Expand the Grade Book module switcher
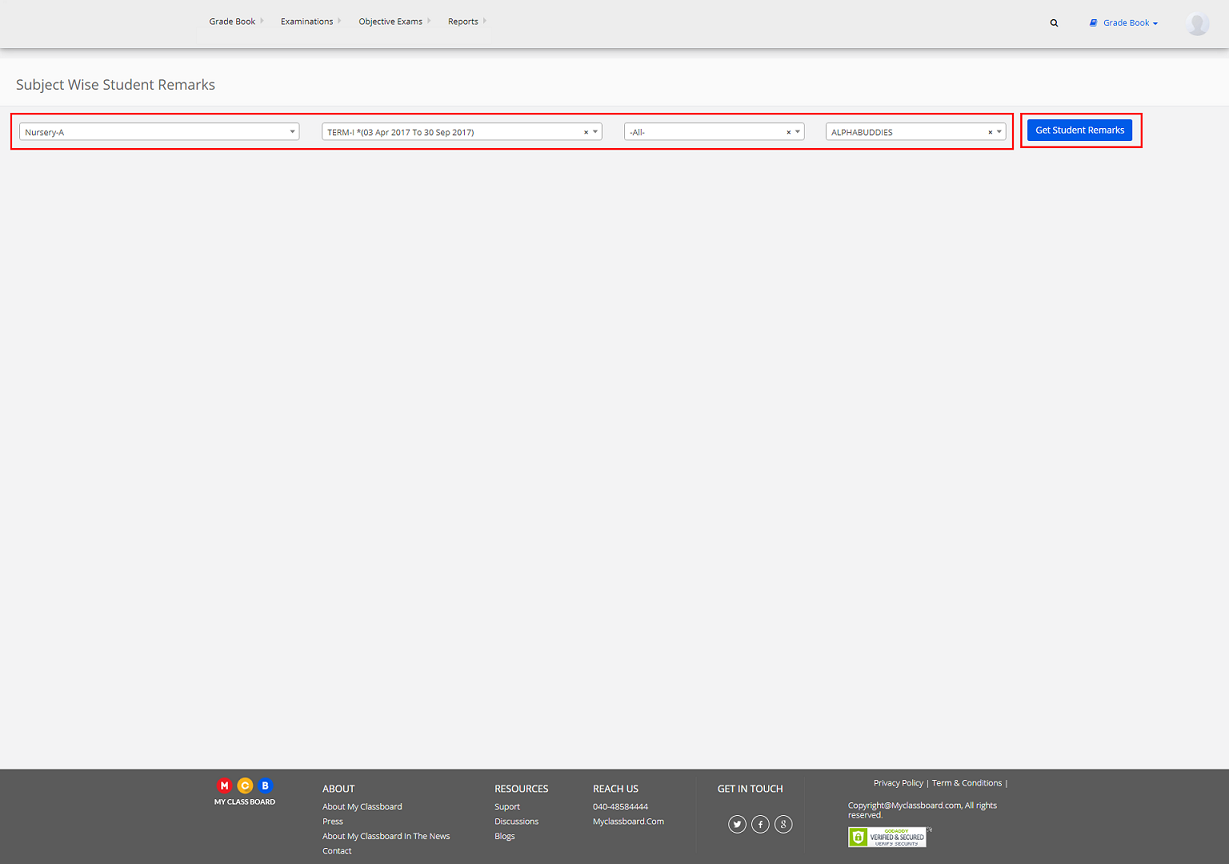 point(1123,23)
